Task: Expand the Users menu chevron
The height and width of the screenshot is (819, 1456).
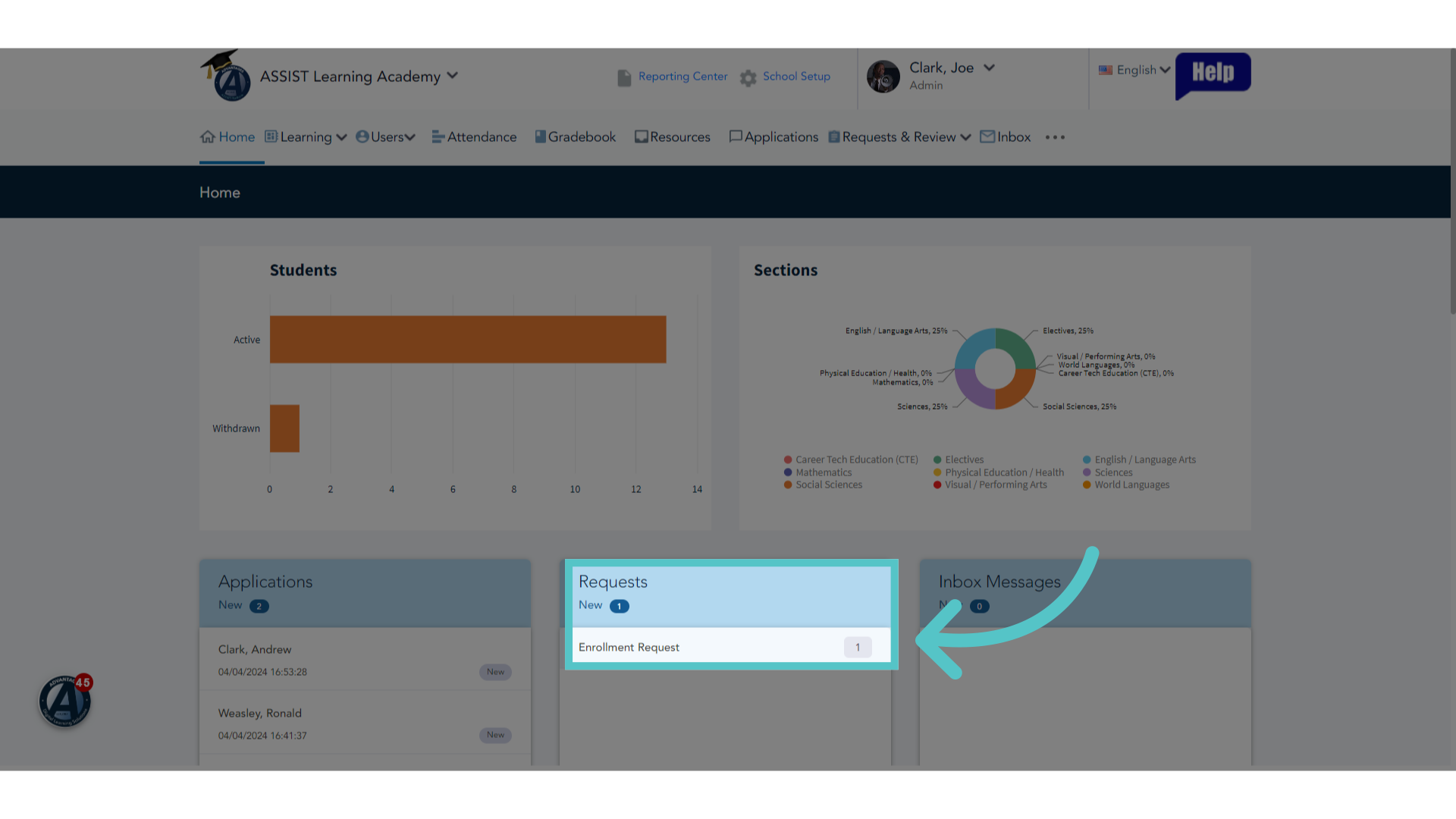Action: click(410, 137)
